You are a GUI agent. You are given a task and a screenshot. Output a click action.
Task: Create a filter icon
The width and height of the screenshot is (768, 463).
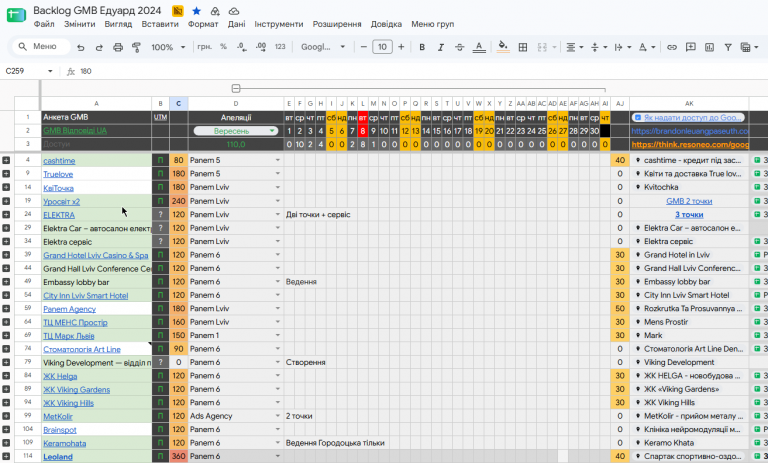(x=728, y=47)
